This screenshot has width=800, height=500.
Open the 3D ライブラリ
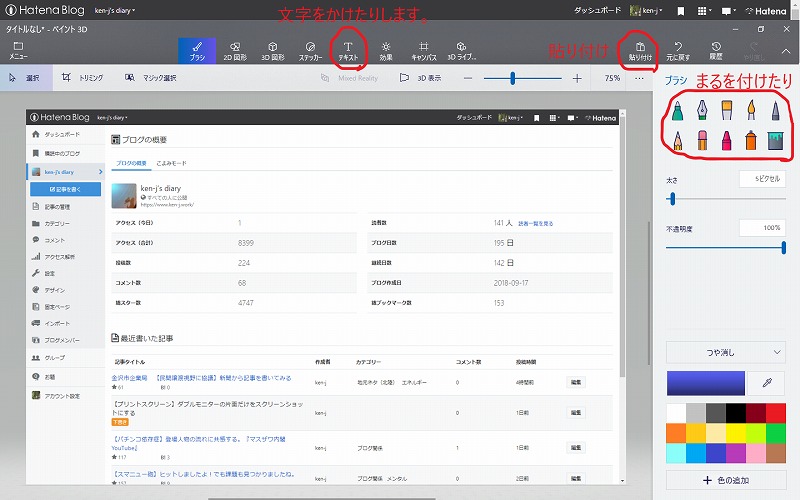pos(461,51)
